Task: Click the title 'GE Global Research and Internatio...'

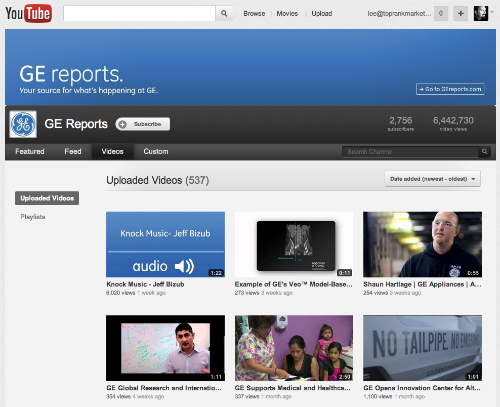Action: [x=164, y=388]
